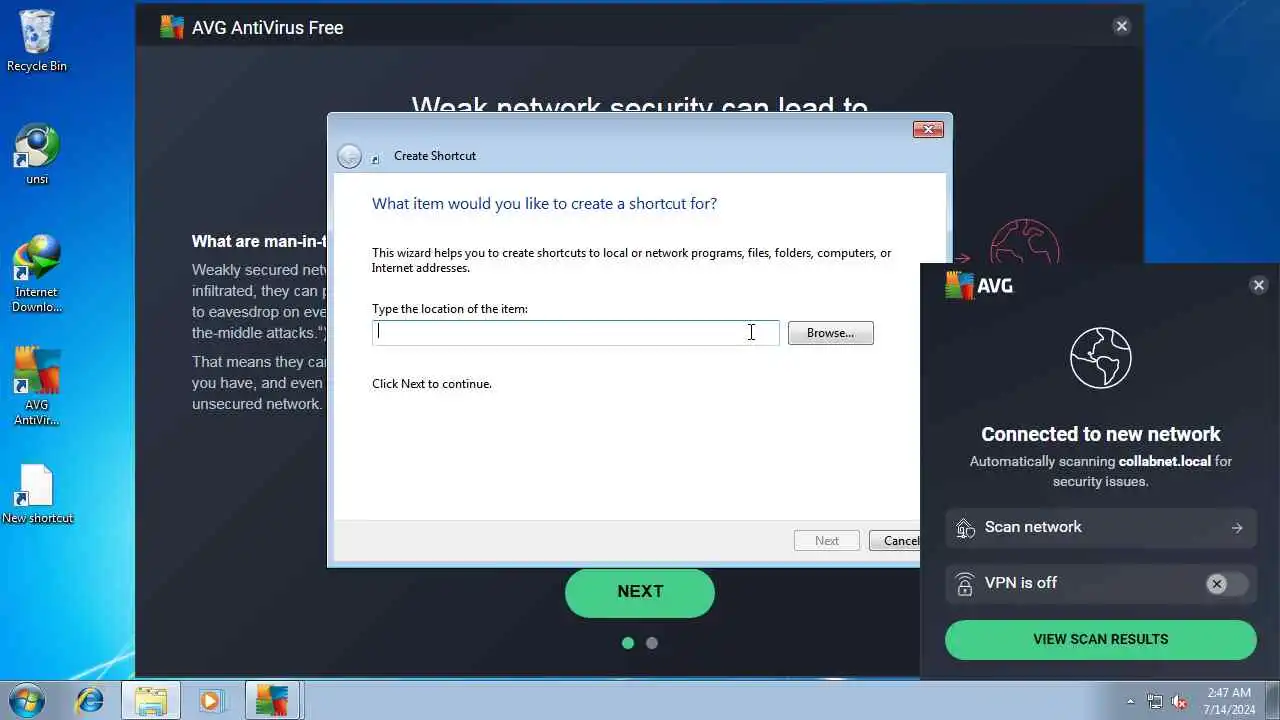Close the AVG AntiVirus Free window
Screen dimensions: 1280x720
coord(1122,27)
